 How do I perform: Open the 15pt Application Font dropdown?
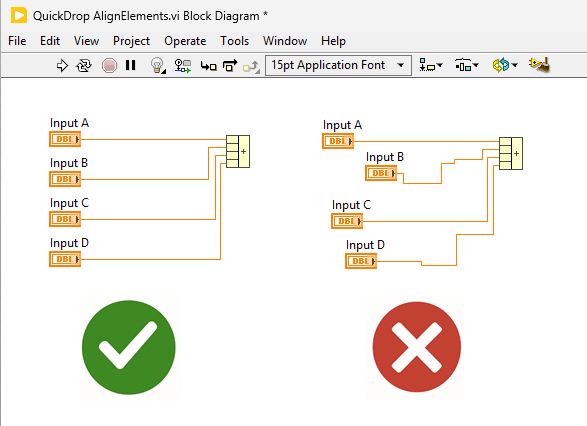[338, 65]
